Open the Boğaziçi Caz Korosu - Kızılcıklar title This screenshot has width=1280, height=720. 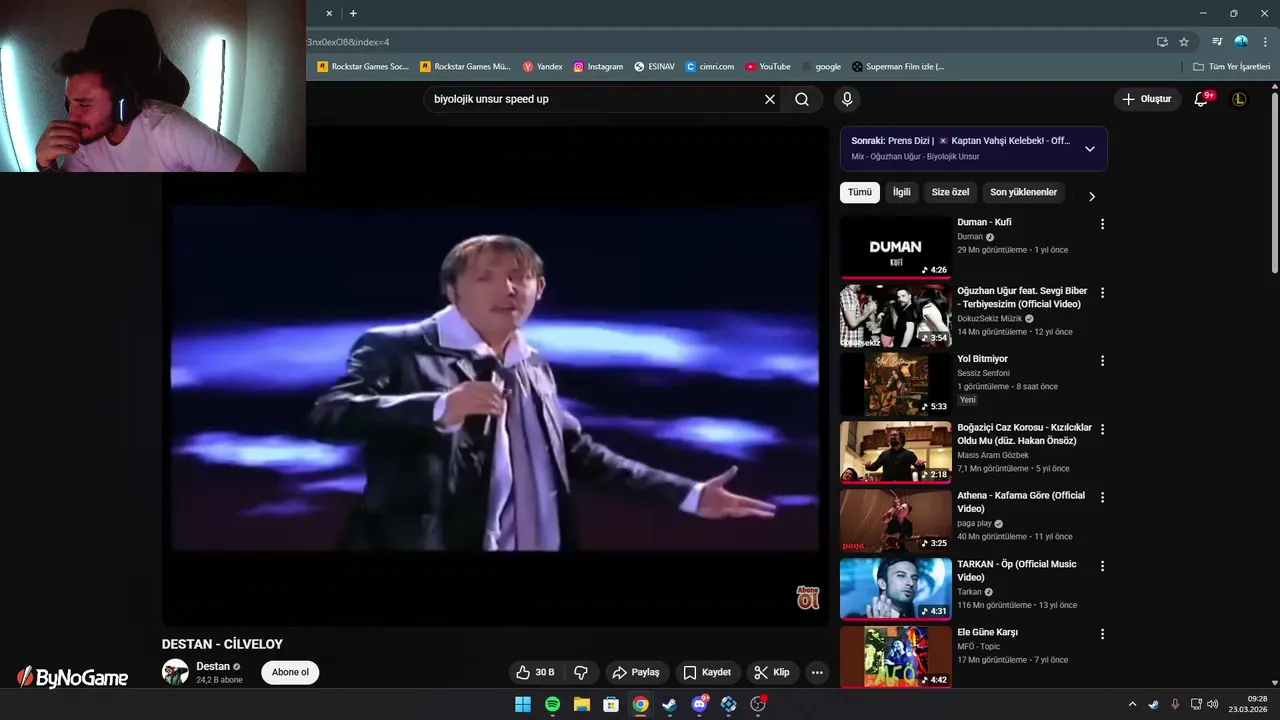click(1024, 434)
